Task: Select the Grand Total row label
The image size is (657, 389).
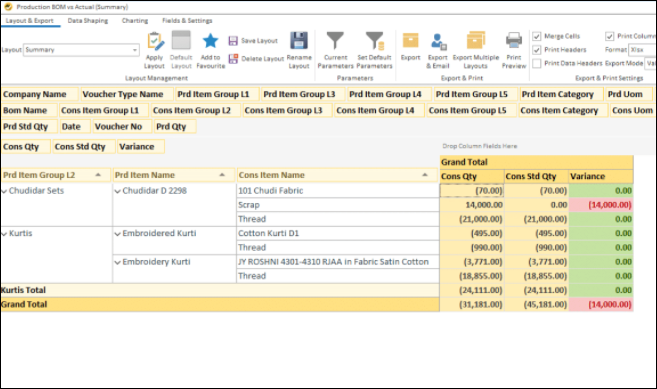Action: (220, 305)
